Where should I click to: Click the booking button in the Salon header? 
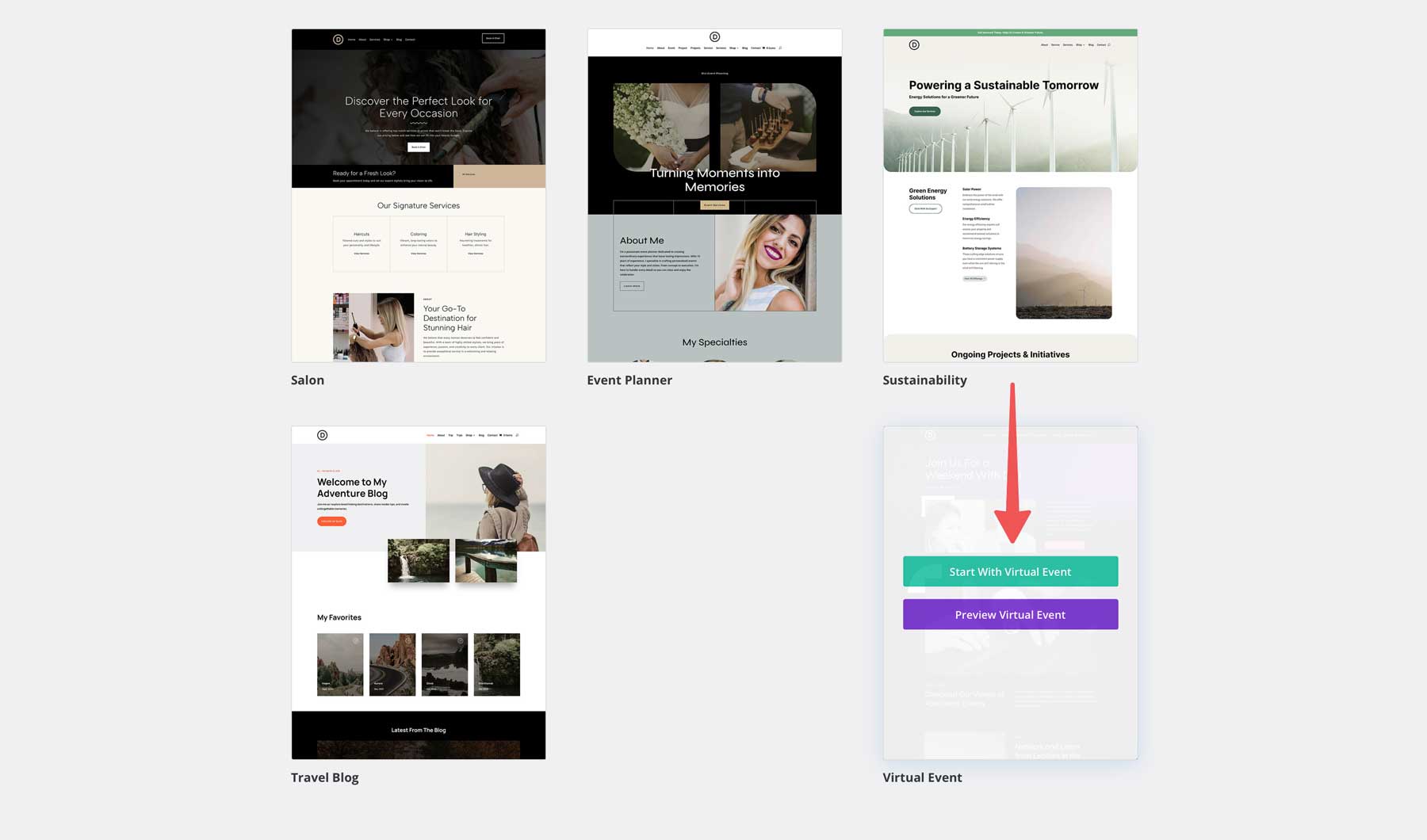coord(493,37)
